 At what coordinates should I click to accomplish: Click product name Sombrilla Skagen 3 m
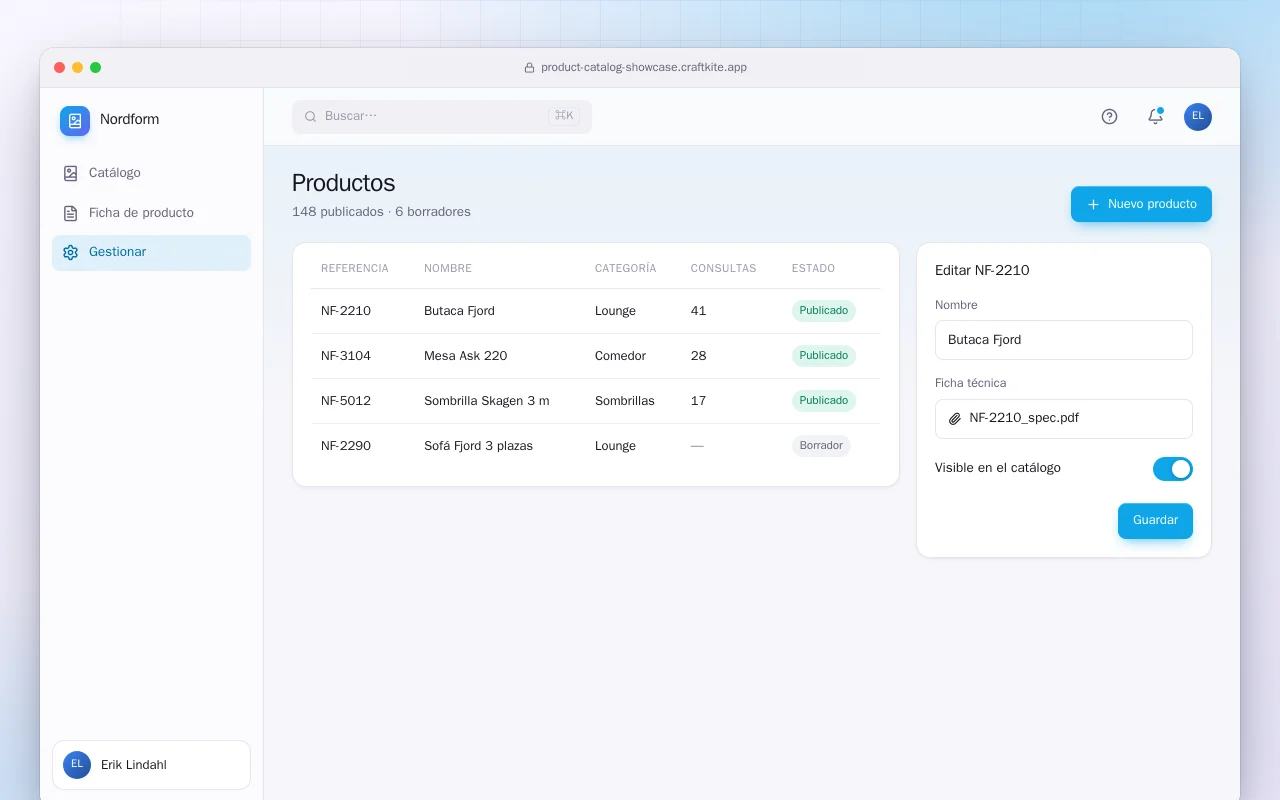click(x=487, y=401)
